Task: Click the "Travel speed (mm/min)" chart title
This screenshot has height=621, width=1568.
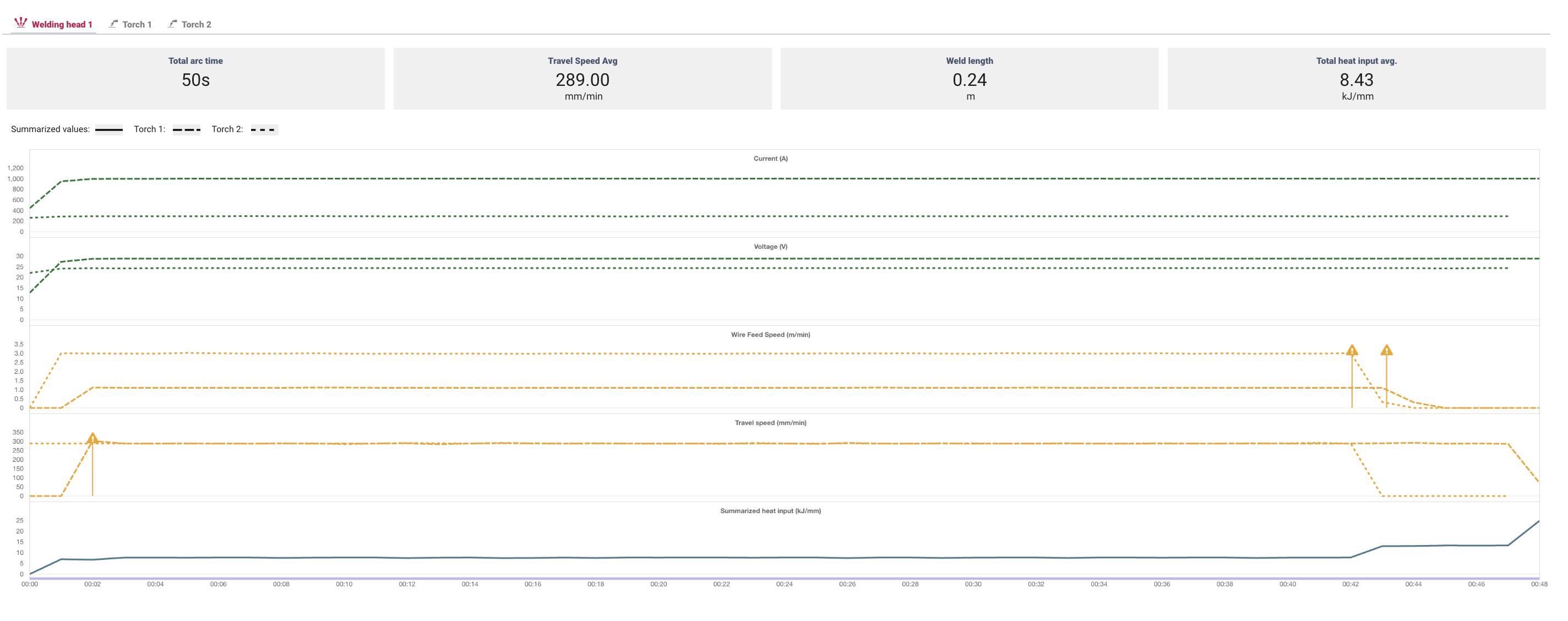Action: [771, 422]
